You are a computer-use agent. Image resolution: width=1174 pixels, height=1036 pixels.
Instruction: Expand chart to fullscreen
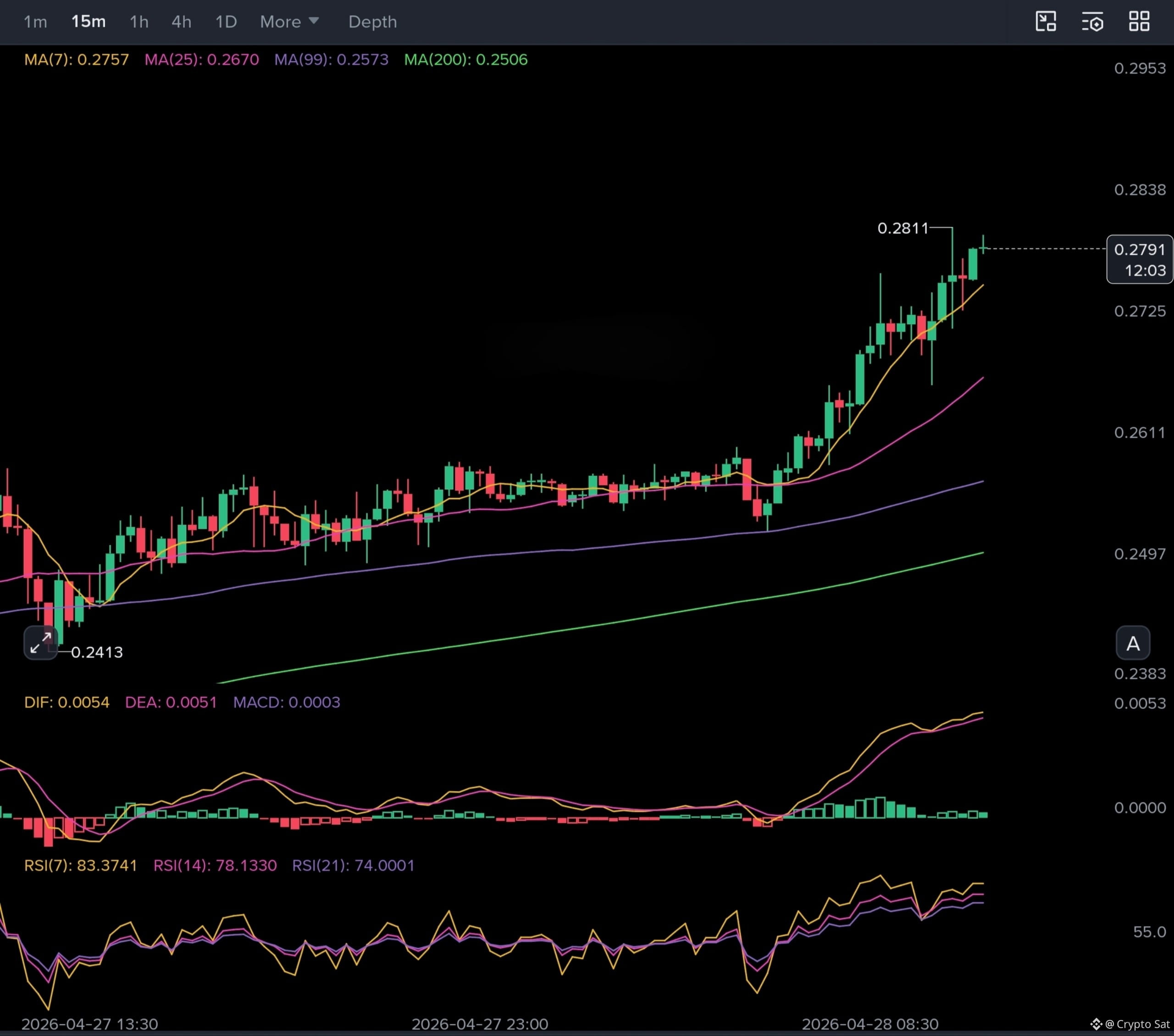click(41, 643)
